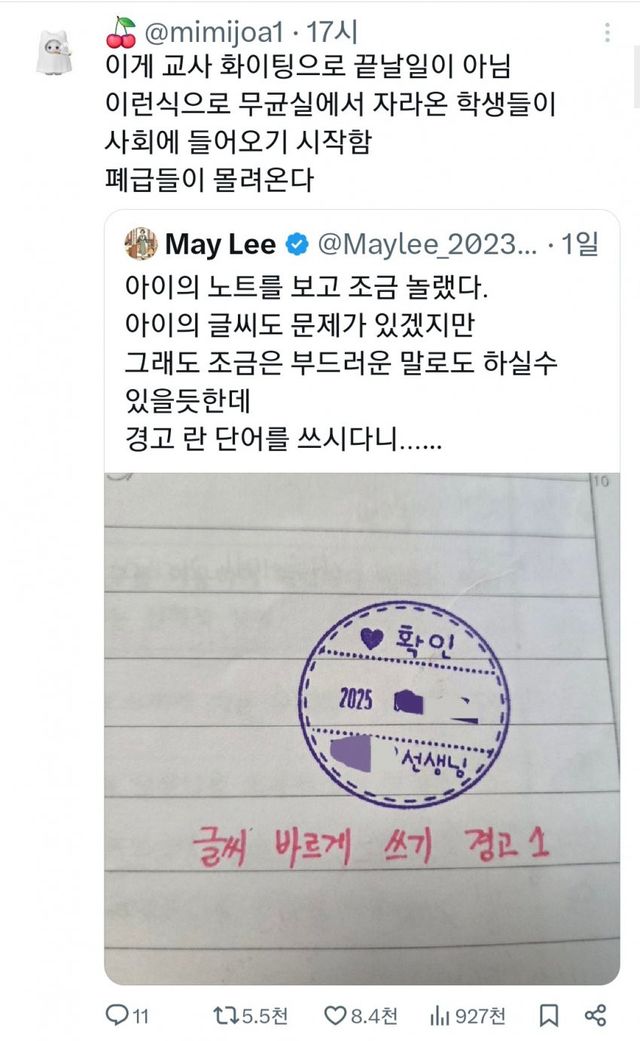View analytics via bar chart icon
This screenshot has height=1041, width=640.
point(440,1015)
